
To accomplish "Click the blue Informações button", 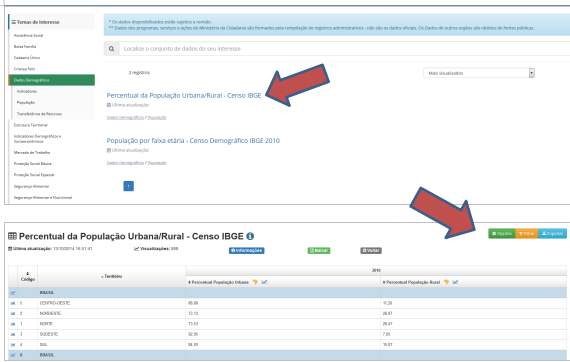I will tap(246, 250).
